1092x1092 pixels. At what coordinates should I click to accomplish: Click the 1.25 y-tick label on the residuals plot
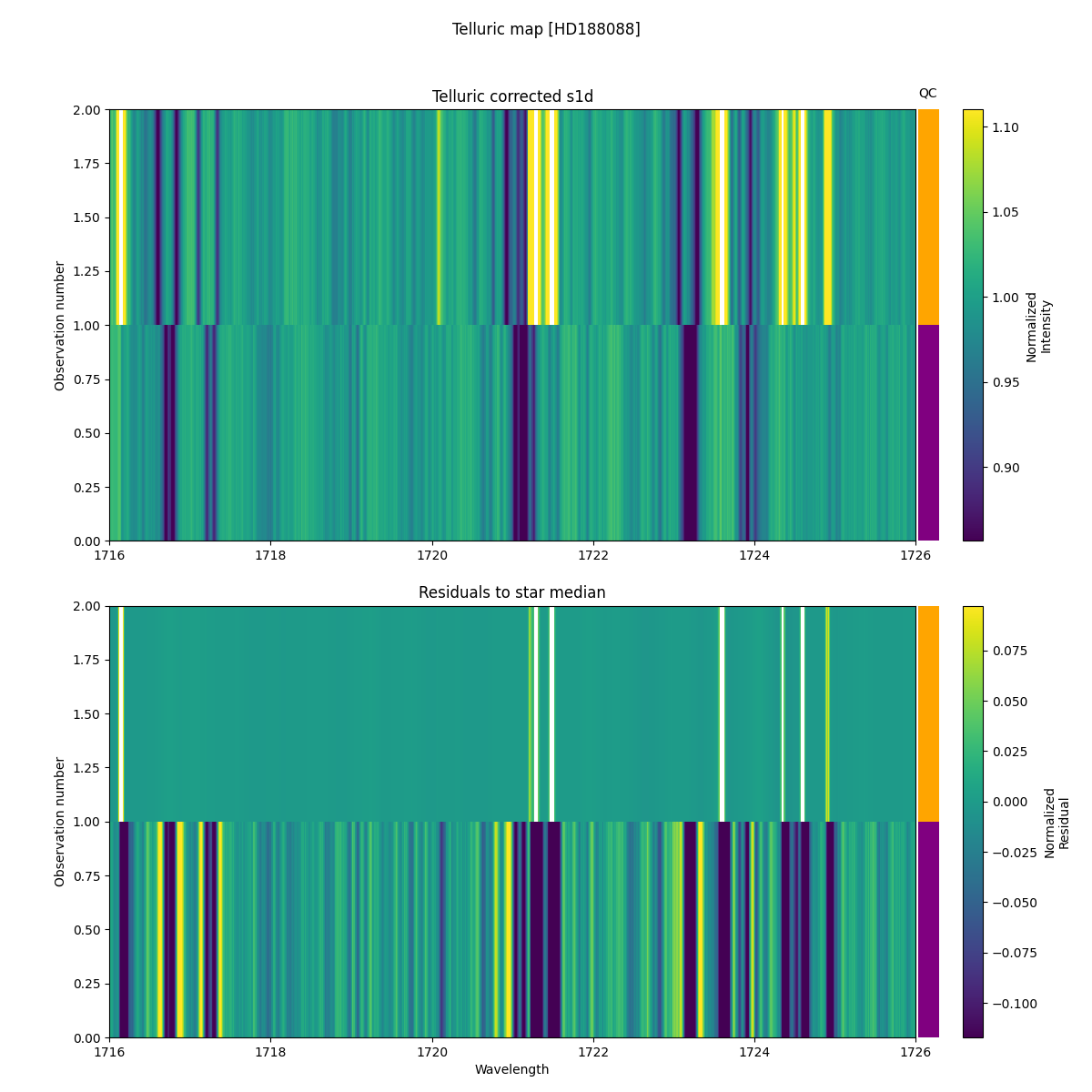point(88,768)
